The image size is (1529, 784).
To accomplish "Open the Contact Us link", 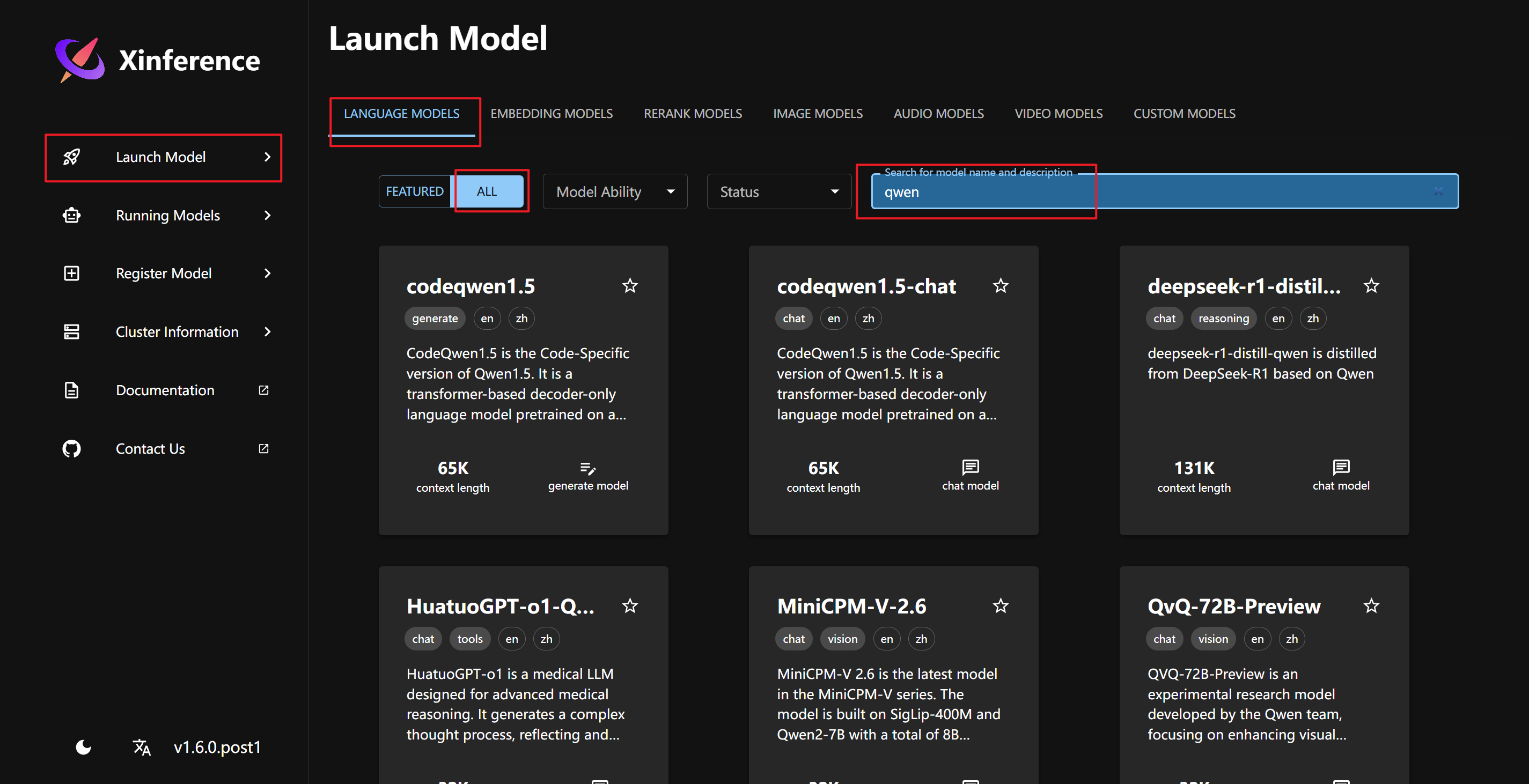I will point(163,449).
